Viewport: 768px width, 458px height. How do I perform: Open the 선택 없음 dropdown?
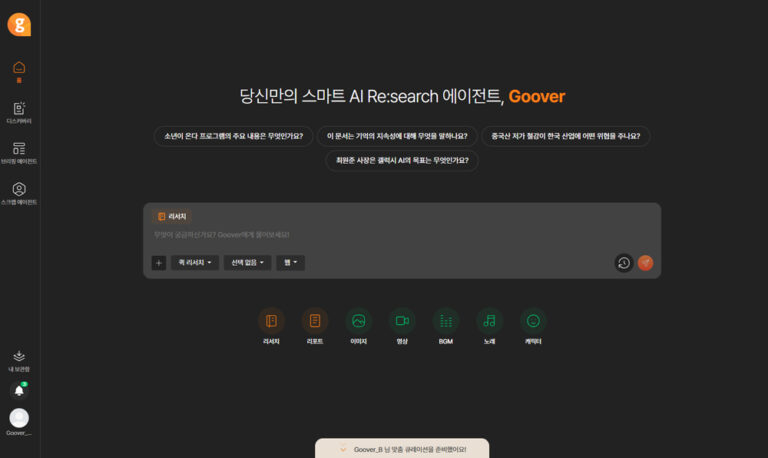(247, 263)
